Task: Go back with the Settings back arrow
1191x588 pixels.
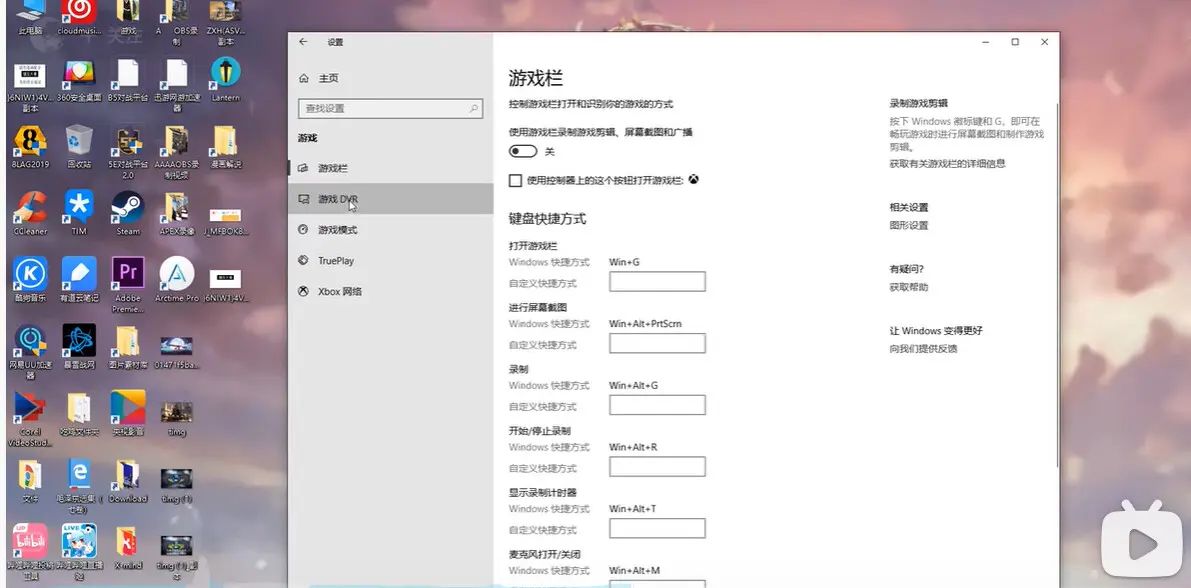Action: pyautogui.click(x=304, y=42)
